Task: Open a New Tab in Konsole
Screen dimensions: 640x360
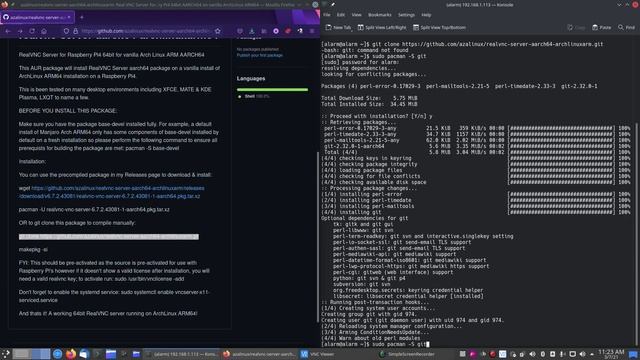Action: tap(338, 27)
